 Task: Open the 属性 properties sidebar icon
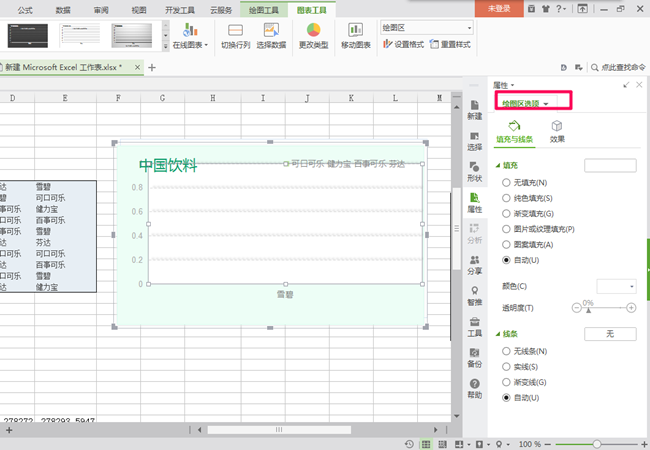click(x=475, y=203)
